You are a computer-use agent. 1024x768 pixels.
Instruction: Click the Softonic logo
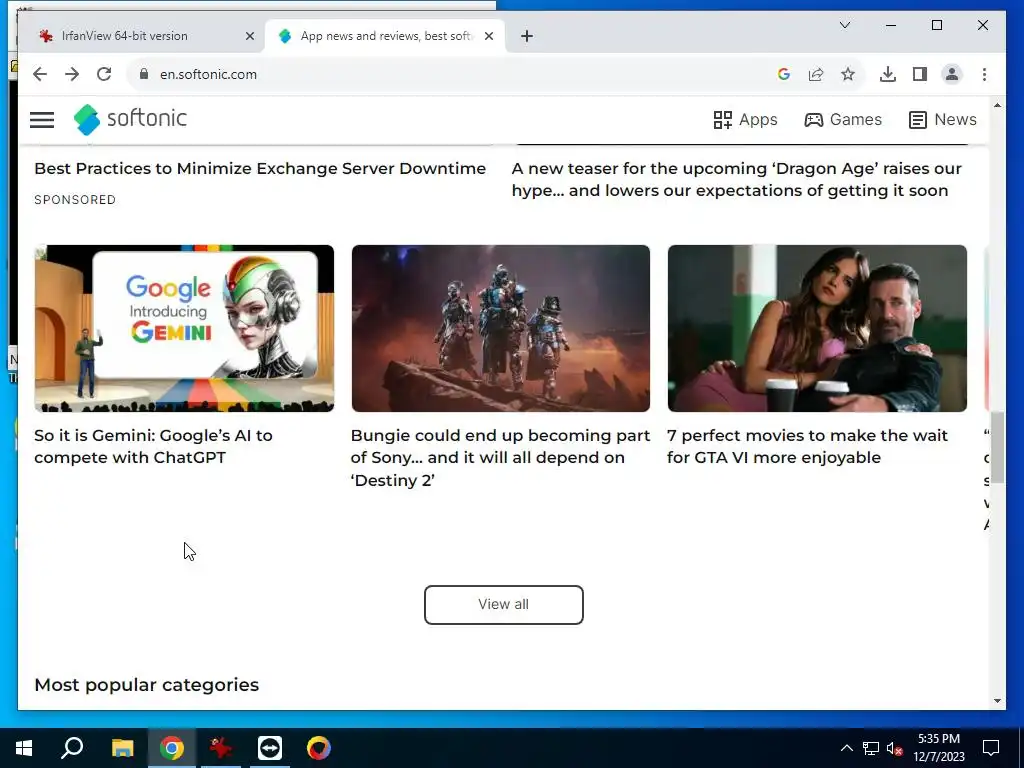click(130, 119)
